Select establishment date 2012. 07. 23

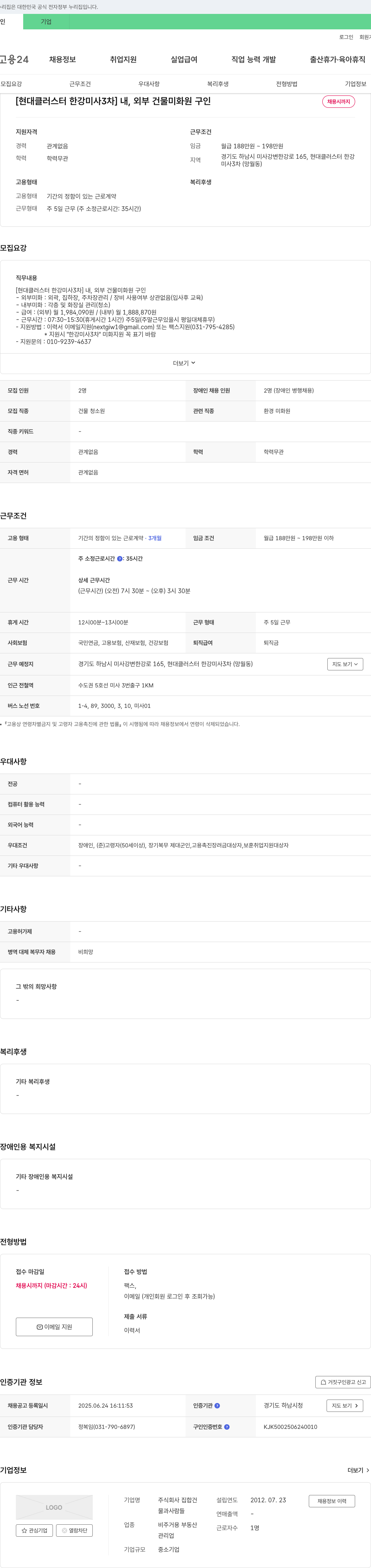[x=268, y=1500]
